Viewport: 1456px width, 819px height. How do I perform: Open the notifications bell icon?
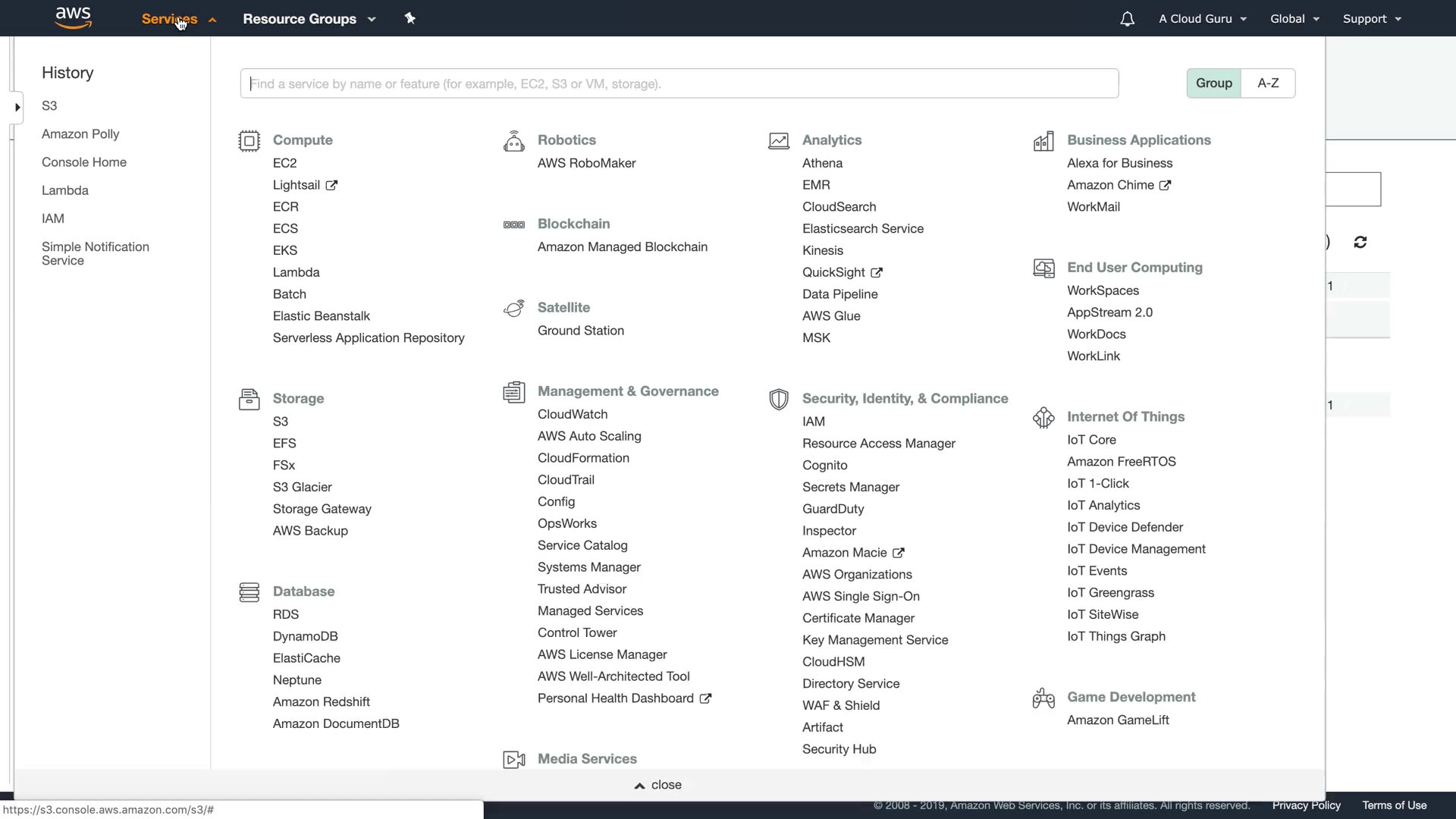point(1127,19)
